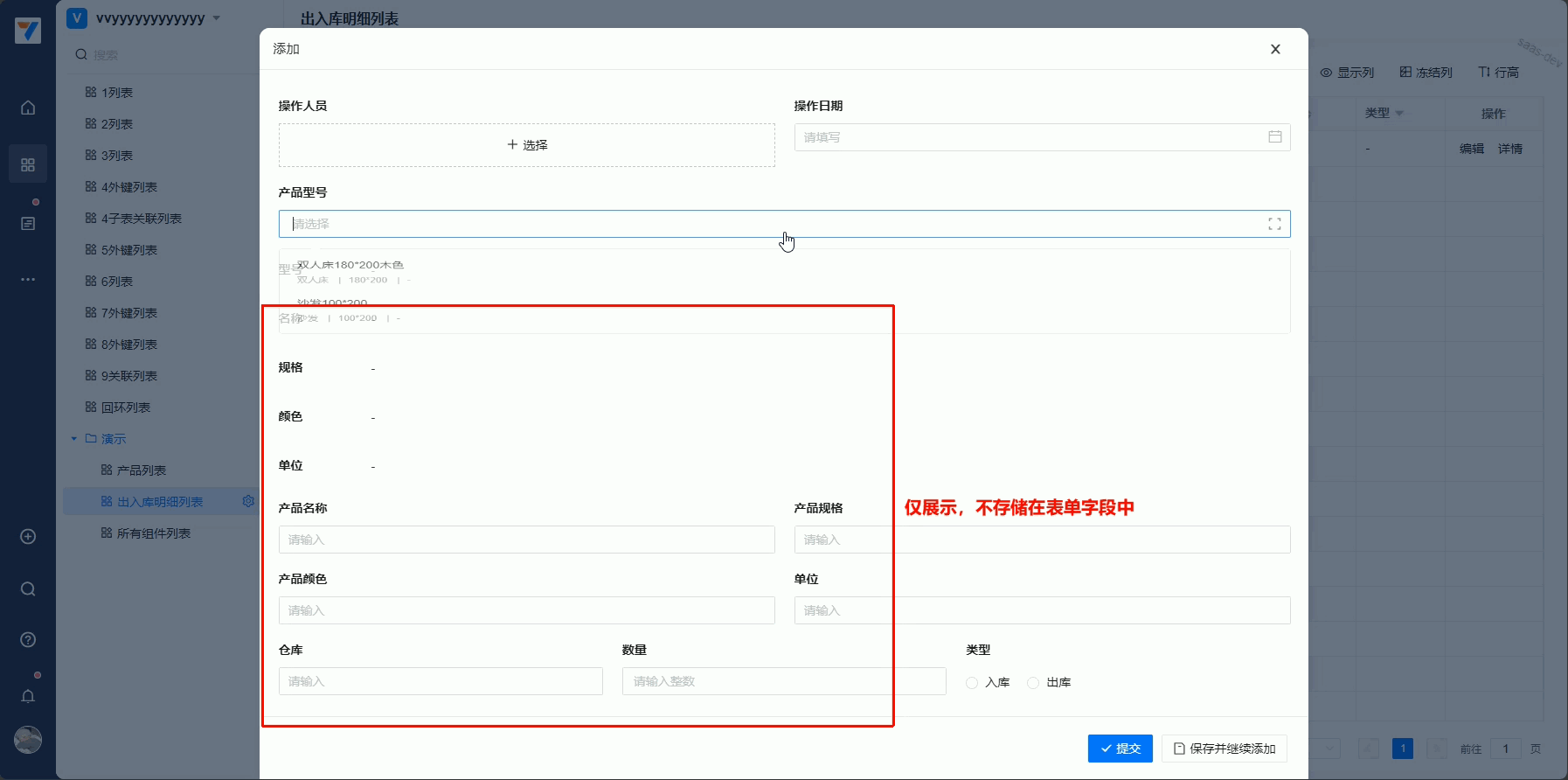Open settings gear beside 出入库明细列表
Viewport: 1568px width, 780px height.
point(248,501)
